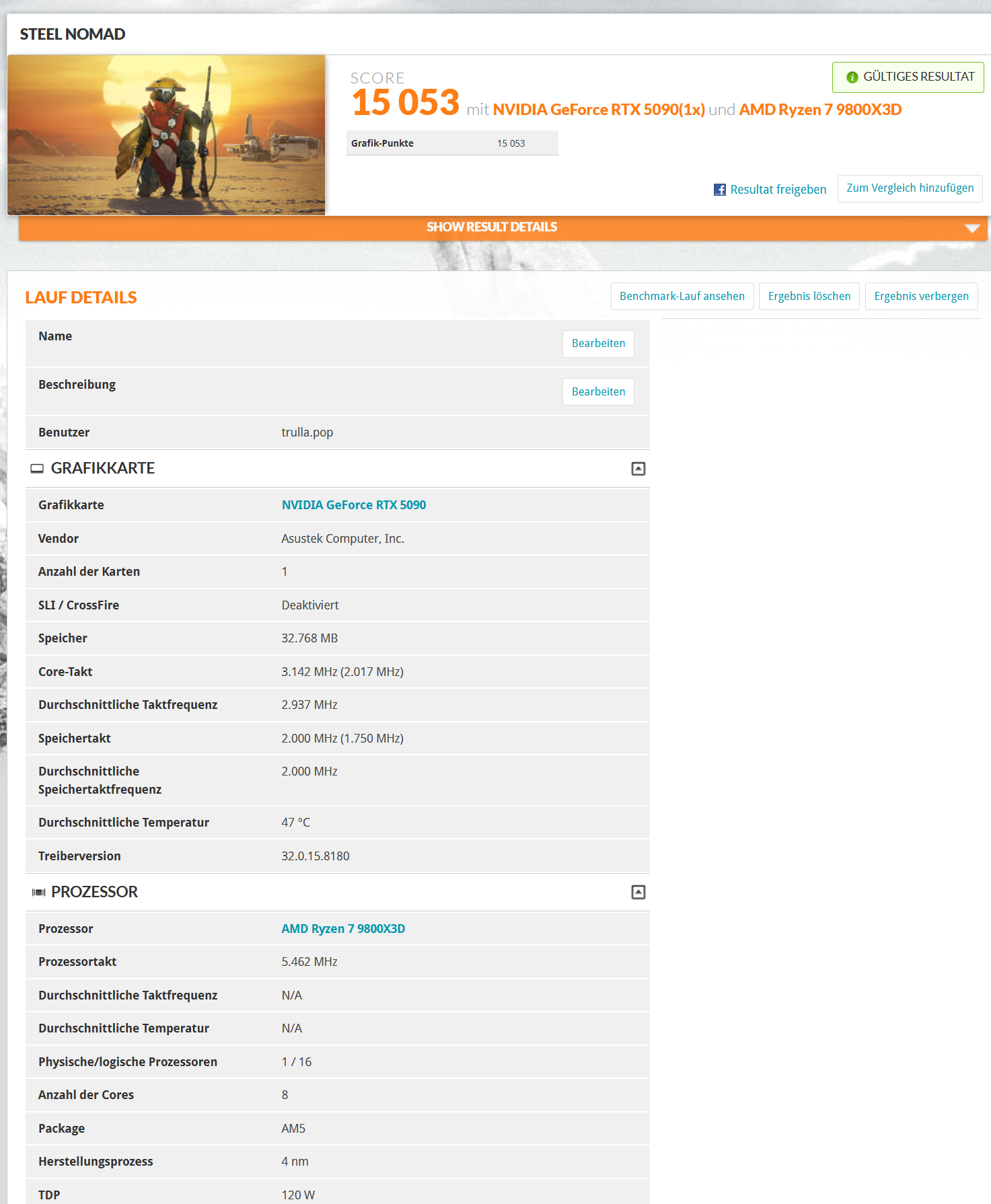The image size is (991, 1204).
Task: Click Ergebnis verbergen button
Action: [x=921, y=297]
